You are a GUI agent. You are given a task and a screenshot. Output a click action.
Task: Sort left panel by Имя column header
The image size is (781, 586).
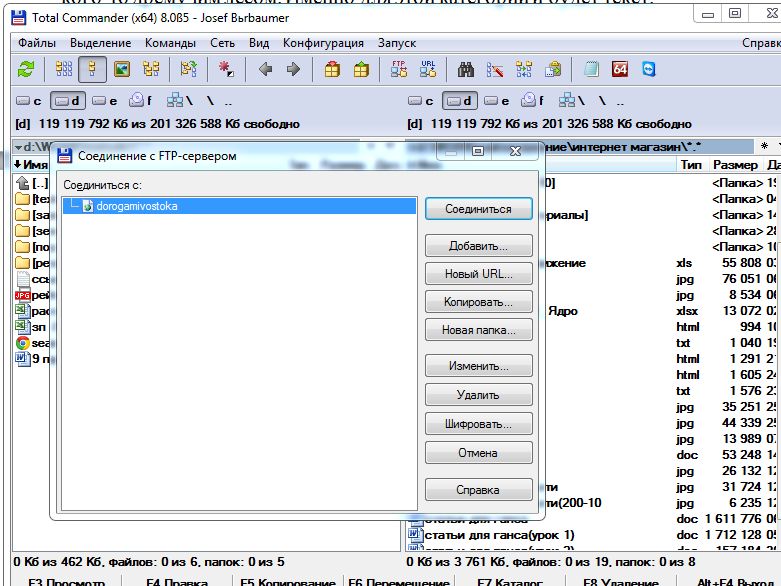tap(31, 164)
